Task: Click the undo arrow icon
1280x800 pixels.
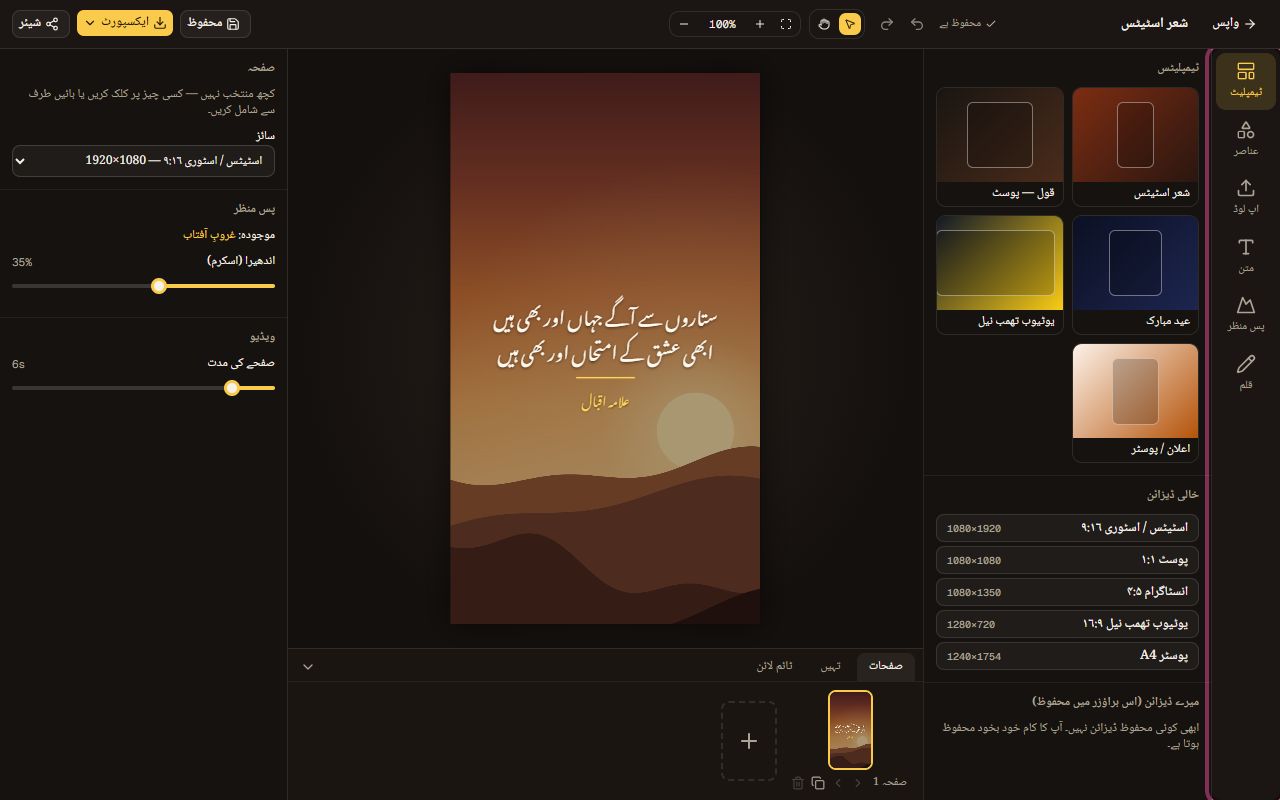Action: point(917,24)
